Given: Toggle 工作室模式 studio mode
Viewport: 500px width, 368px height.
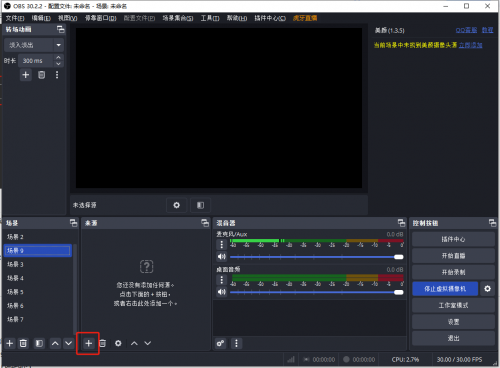Looking at the screenshot, I should [x=453, y=305].
